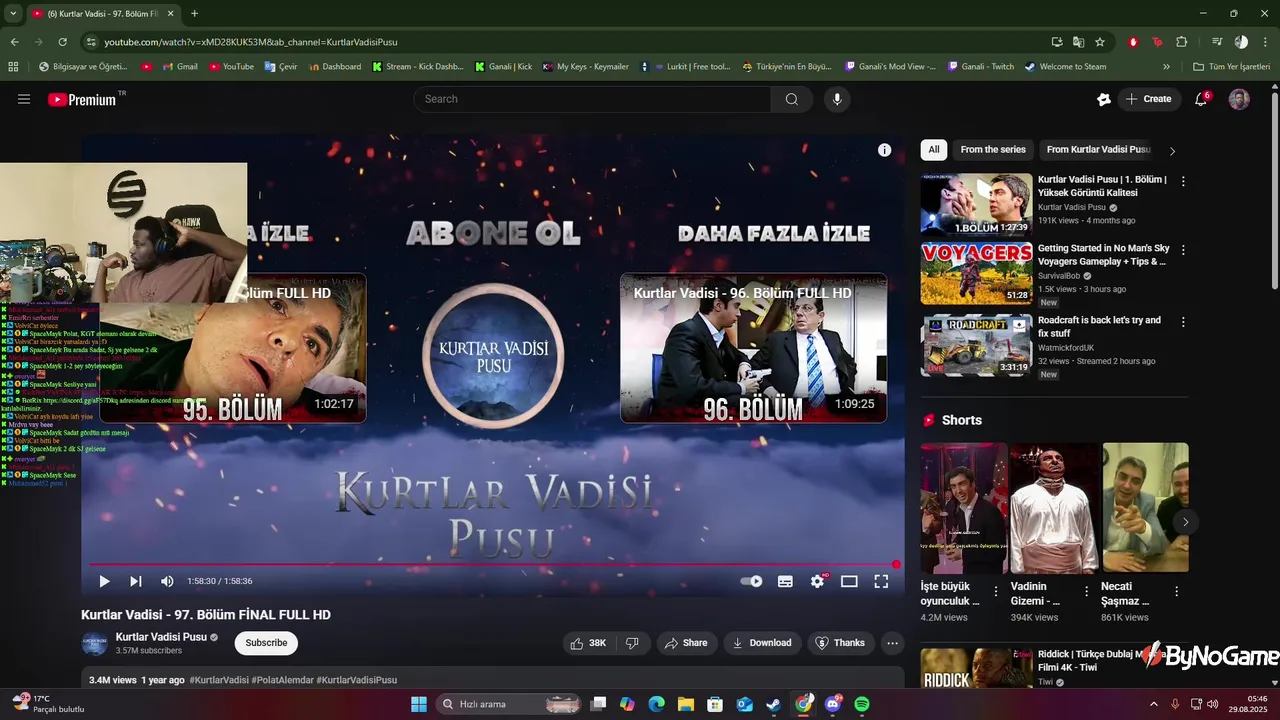Open options for Necati Şaşmaz short

click(1177, 591)
